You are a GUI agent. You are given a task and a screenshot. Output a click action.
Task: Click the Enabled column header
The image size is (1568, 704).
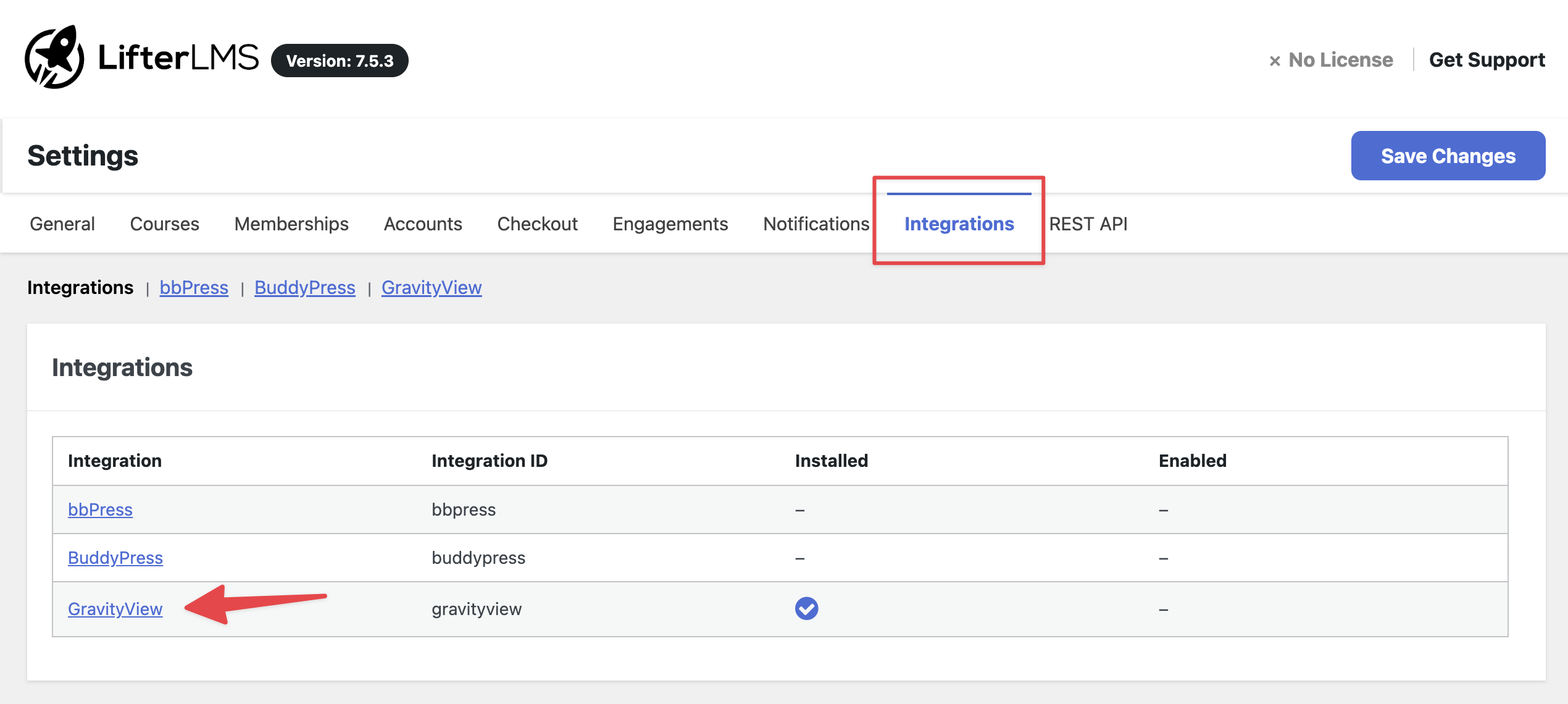pyautogui.click(x=1193, y=461)
